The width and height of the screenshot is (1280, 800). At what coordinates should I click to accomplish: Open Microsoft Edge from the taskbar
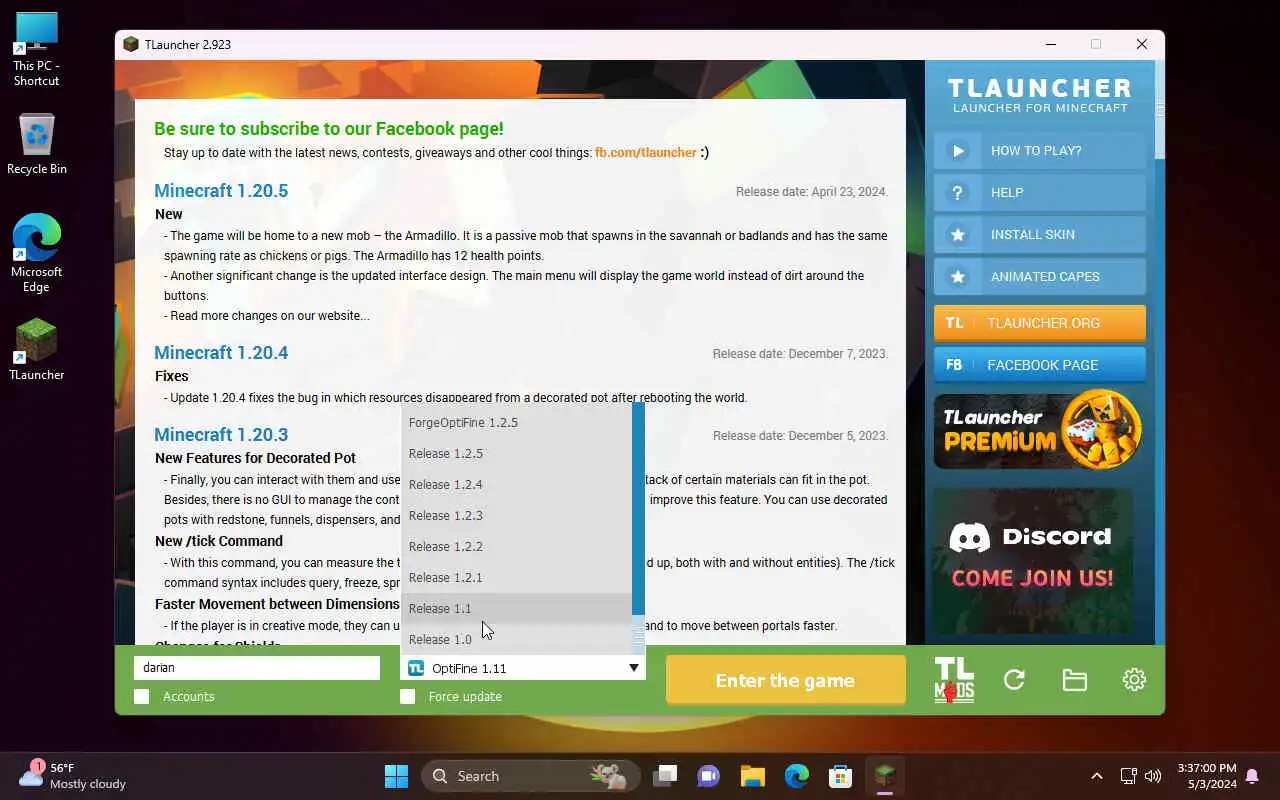[797, 776]
